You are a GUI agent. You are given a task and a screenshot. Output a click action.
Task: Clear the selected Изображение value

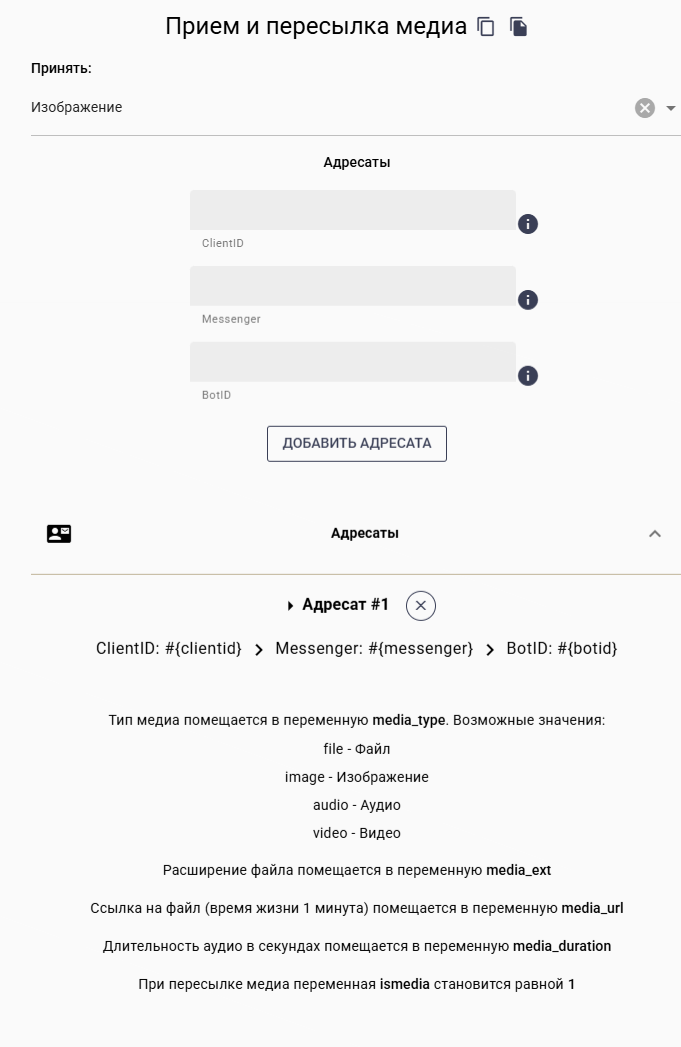point(645,108)
